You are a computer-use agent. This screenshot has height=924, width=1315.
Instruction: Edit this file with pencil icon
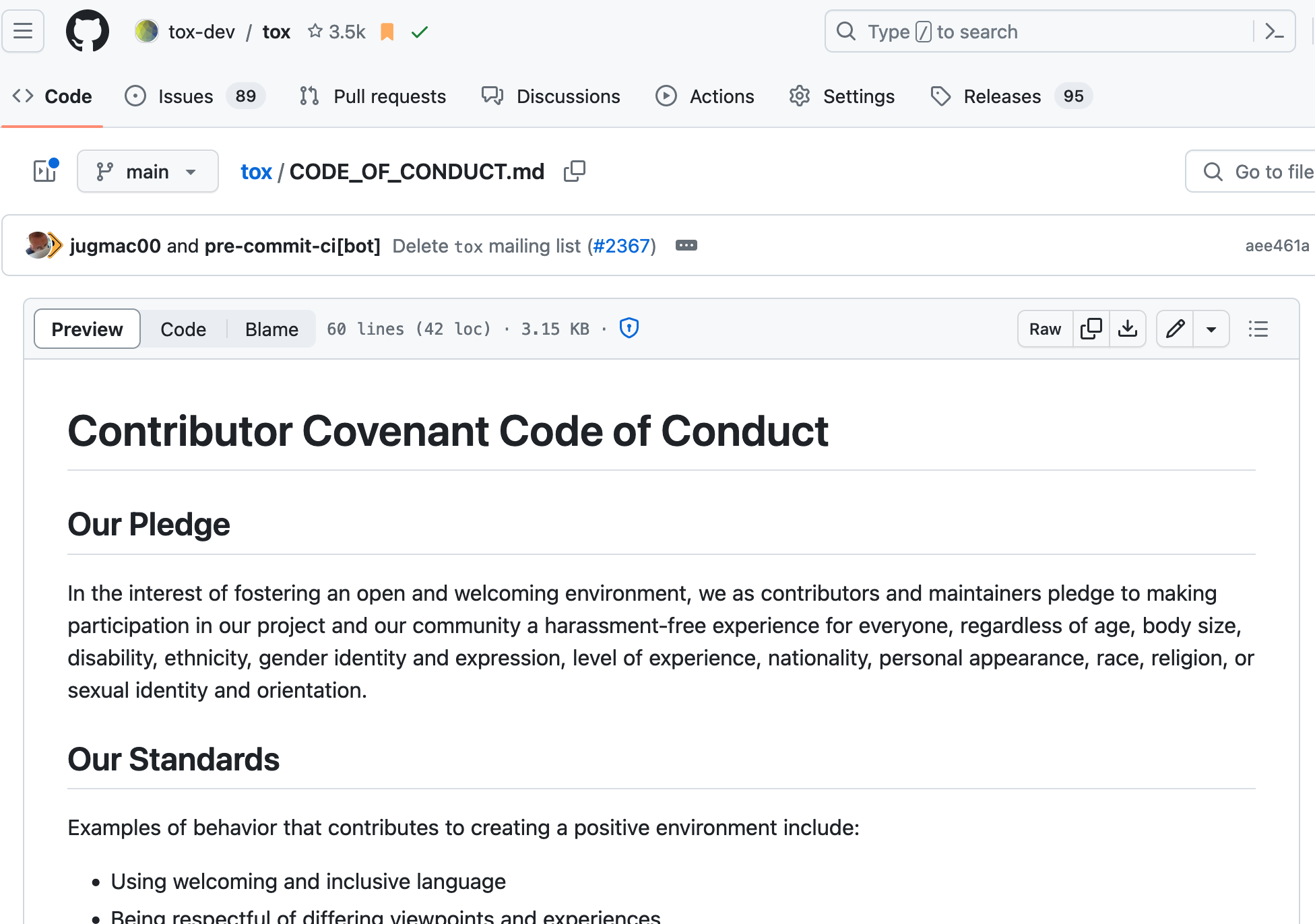pos(1175,329)
